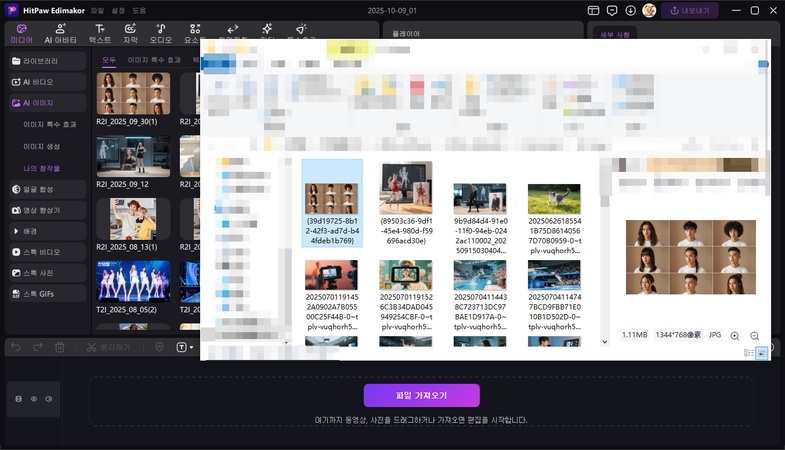Click the download center icon
785x450 pixels.
631,10
